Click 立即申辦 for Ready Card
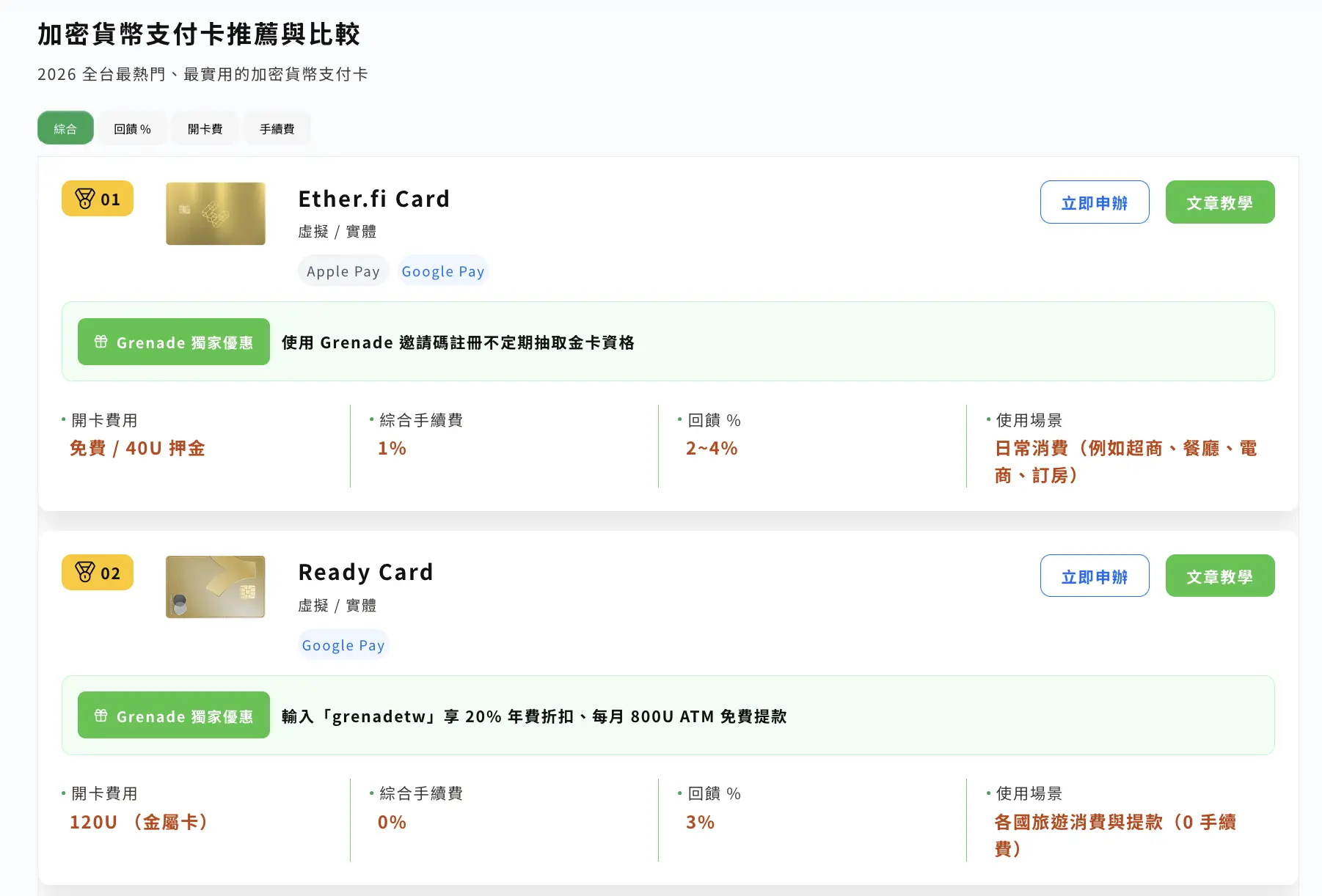The height and width of the screenshot is (896, 1322). pos(1094,576)
